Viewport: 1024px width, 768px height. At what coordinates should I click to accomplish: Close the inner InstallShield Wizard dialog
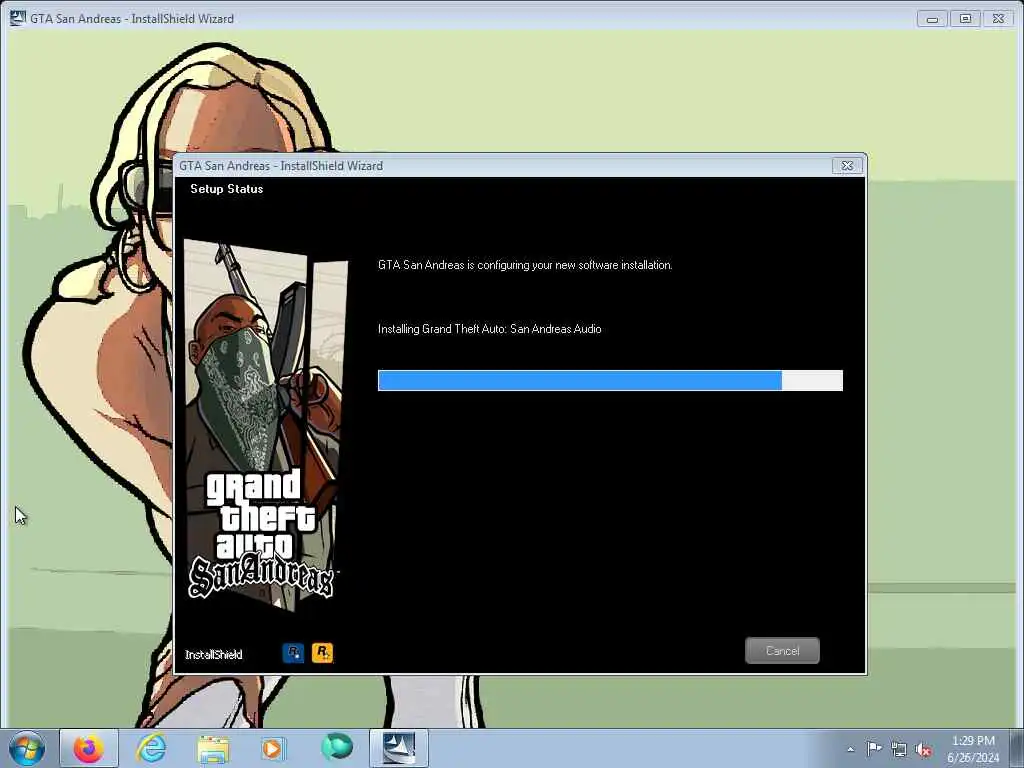tap(847, 166)
